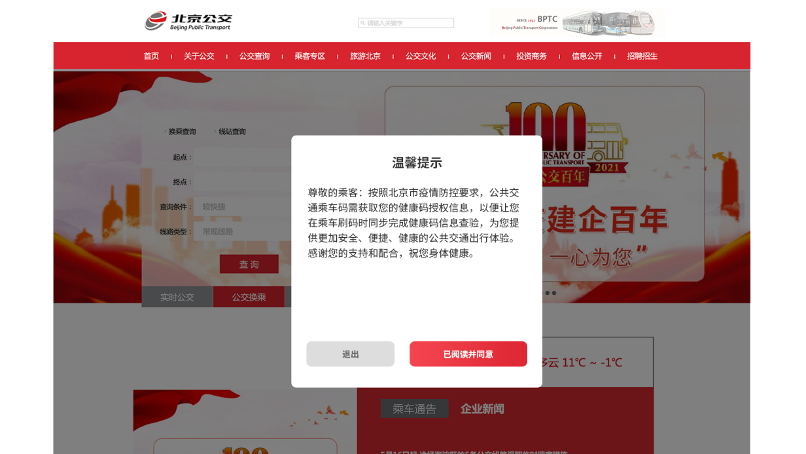
Task: Go to 乘客专区 in navigation bar
Action: (x=310, y=56)
